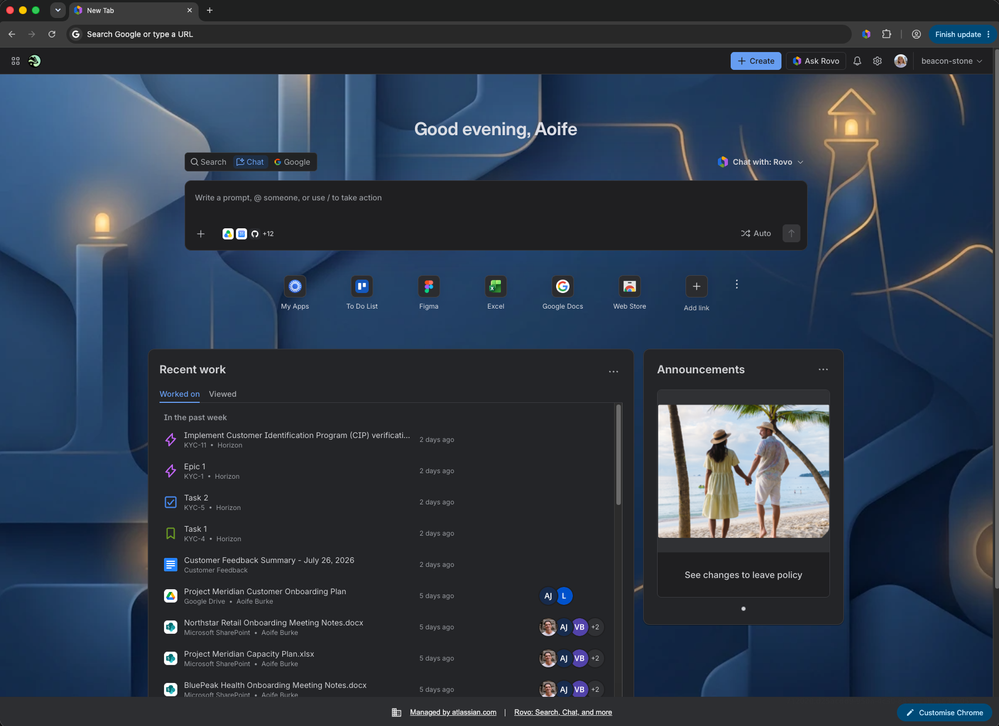Open notifications bell

point(858,61)
